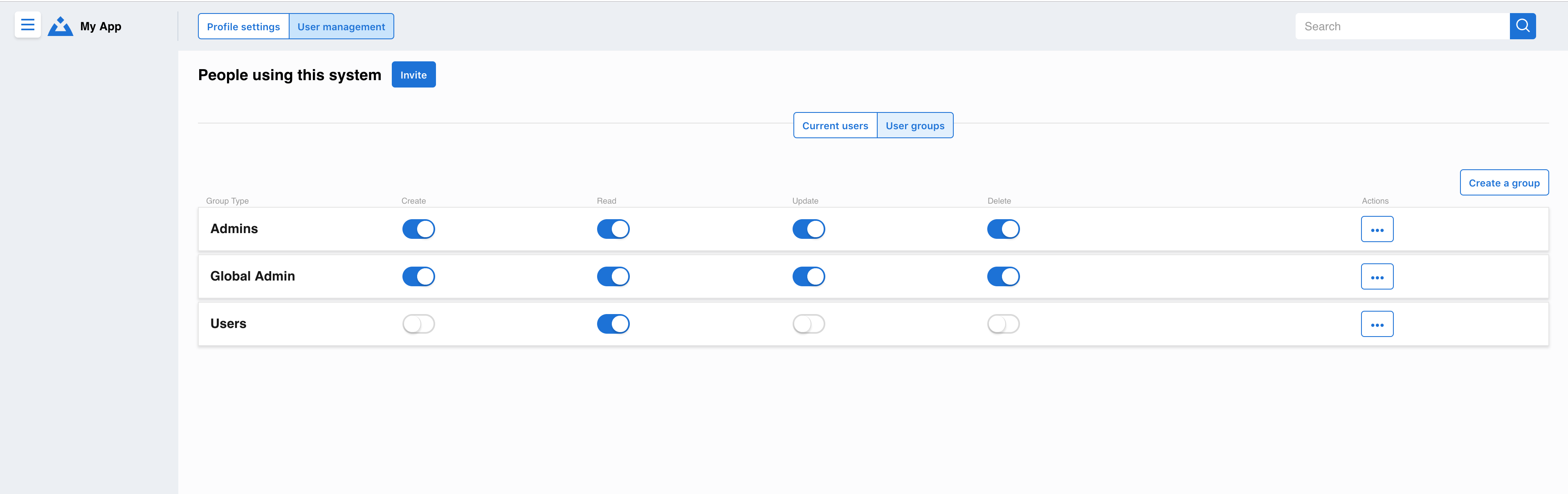Click the app logo next to My App
This screenshot has width=1568, height=494.
click(60, 26)
